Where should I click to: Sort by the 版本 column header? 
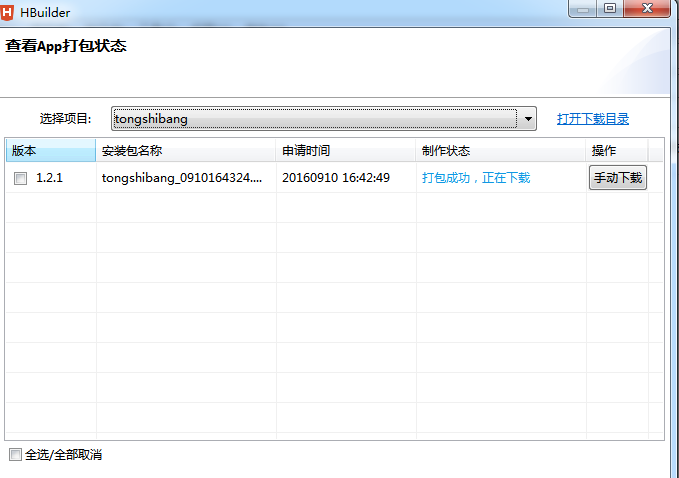point(50,151)
